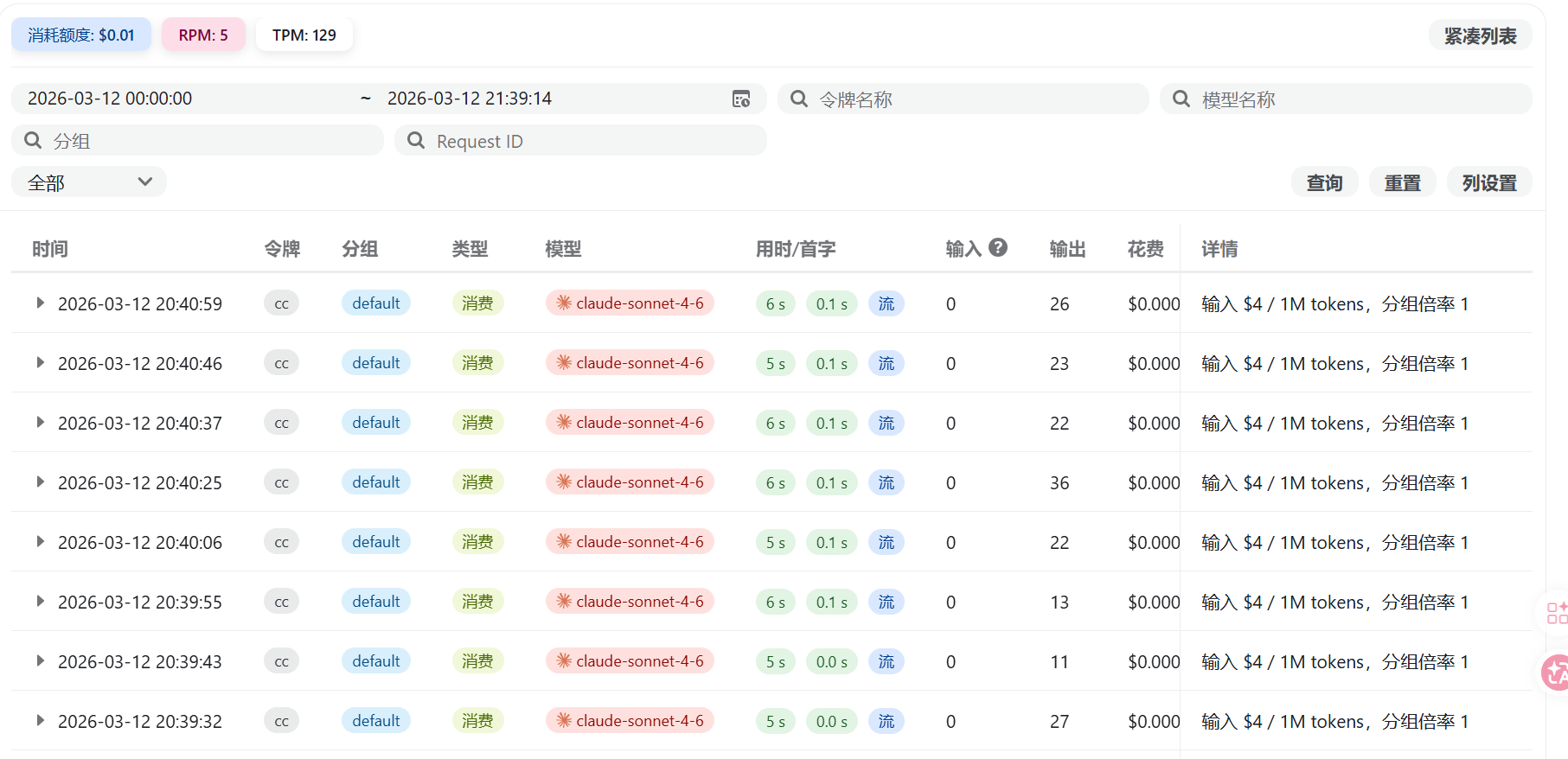
Task: Expand the 20:40:59 log row
Action: [x=40, y=303]
